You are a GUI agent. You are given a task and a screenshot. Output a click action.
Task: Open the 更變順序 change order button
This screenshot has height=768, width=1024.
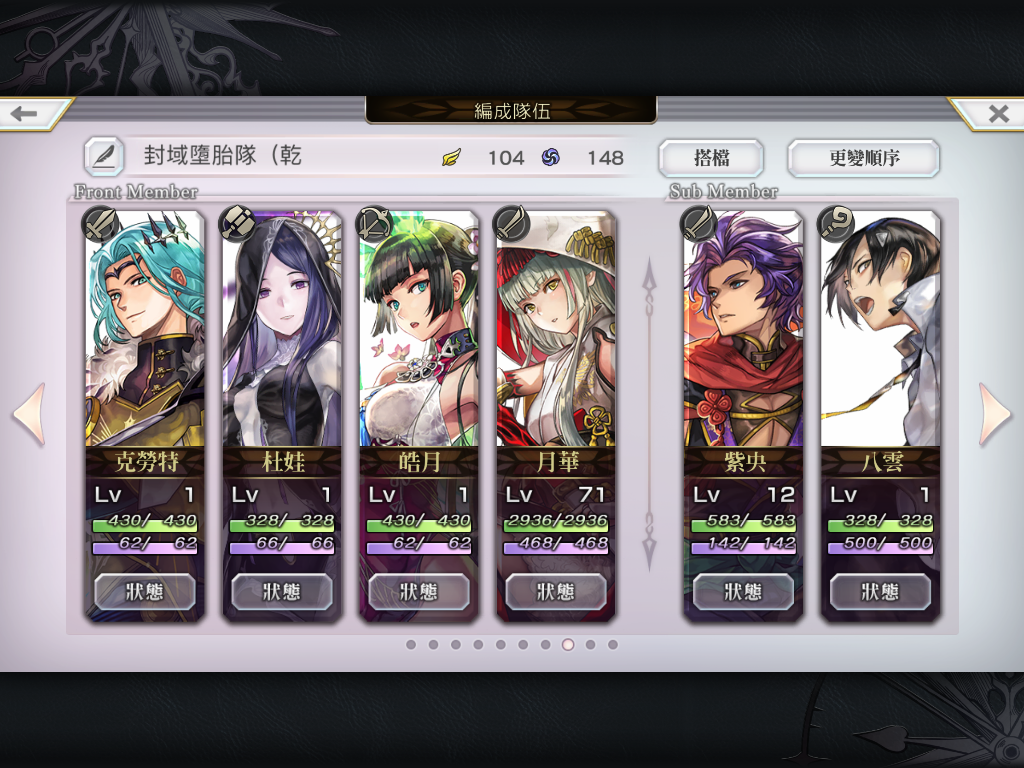pyautogui.click(x=864, y=158)
